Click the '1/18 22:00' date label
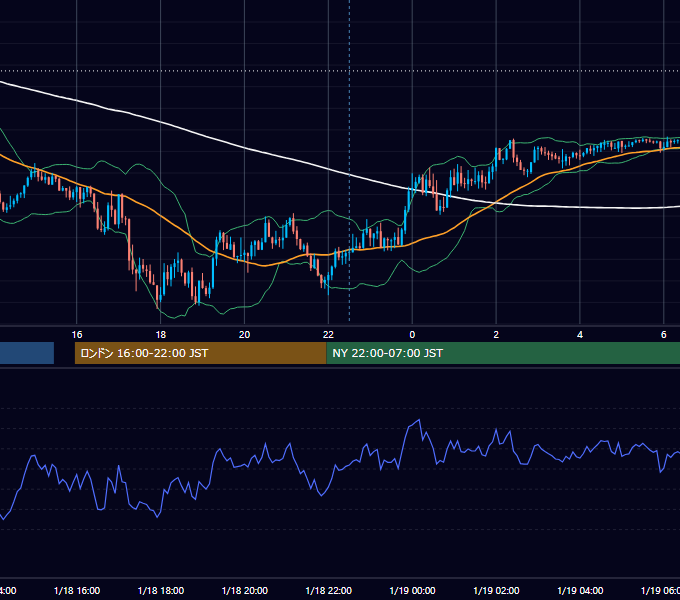Viewport: 680px width, 600px height. click(x=329, y=591)
